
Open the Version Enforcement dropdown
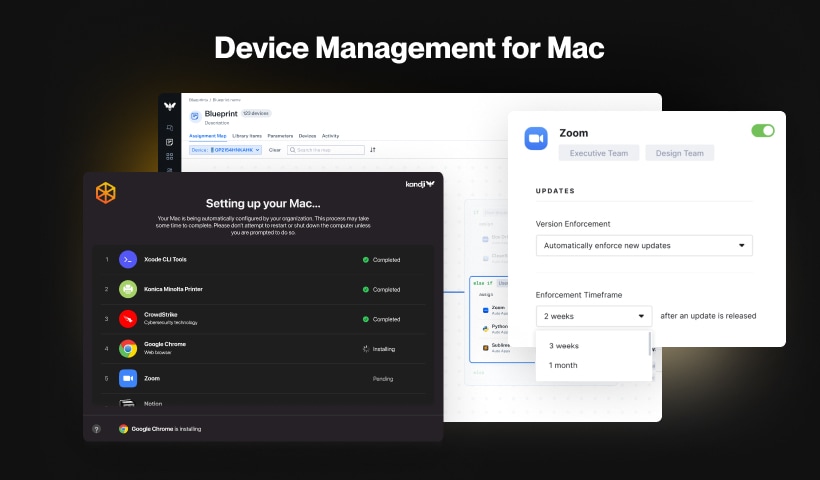(644, 246)
